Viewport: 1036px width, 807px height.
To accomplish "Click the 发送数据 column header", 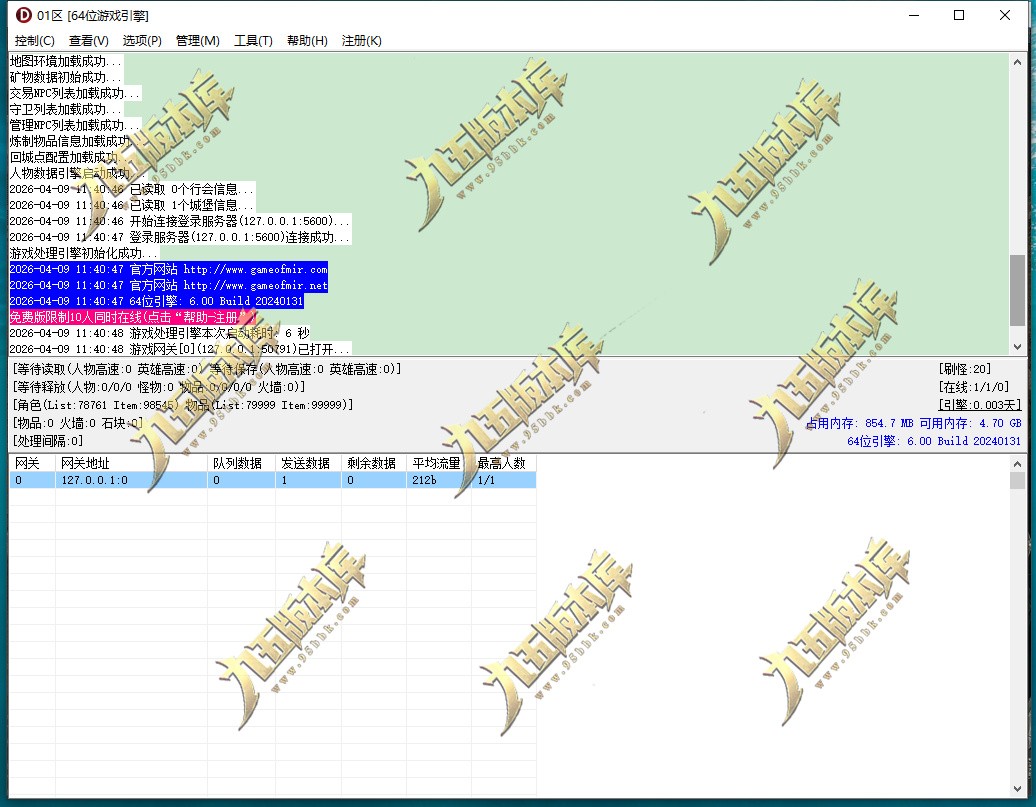I will (308, 463).
